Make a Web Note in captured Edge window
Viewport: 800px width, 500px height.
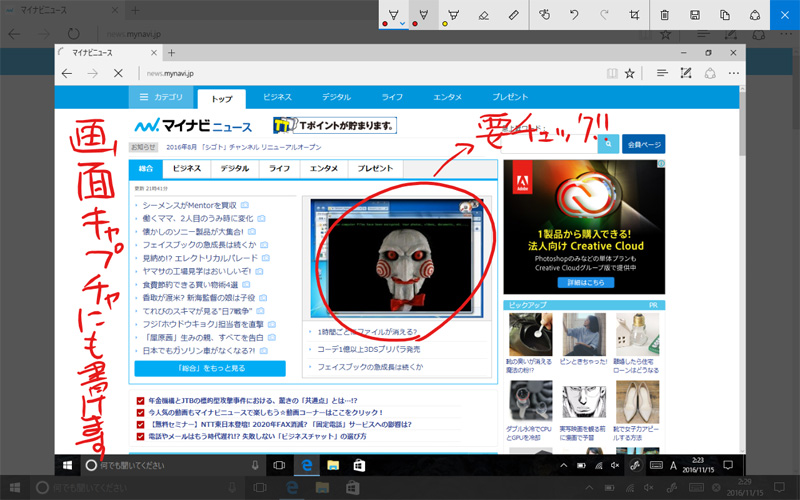coord(686,73)
